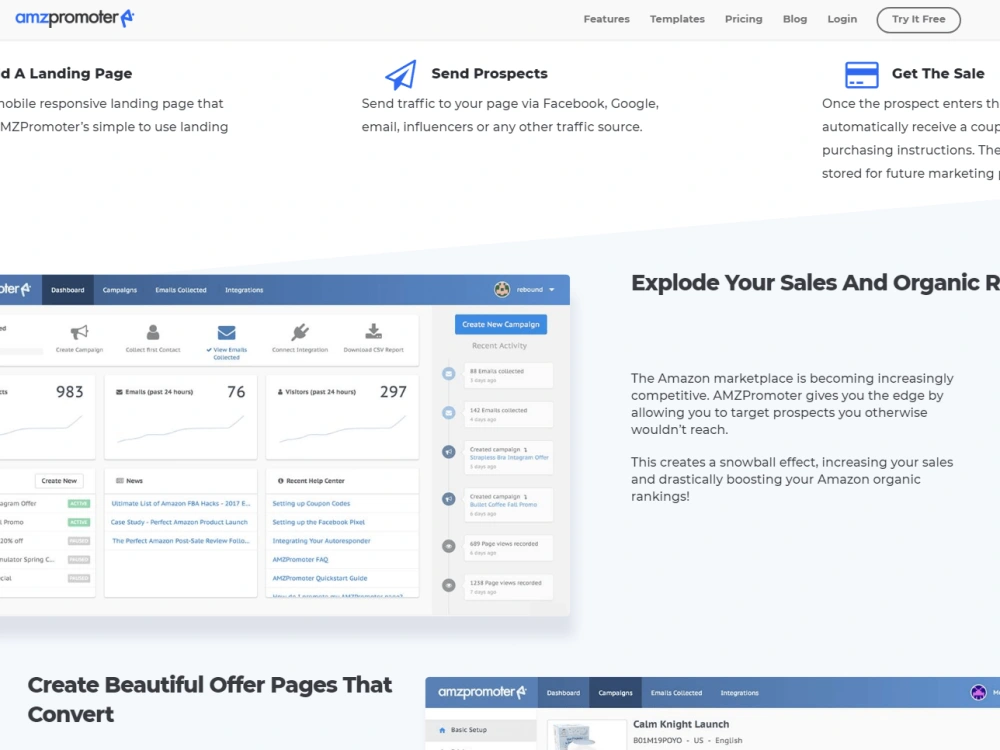Viewport: 1000px width, 750px height.
Task: Click the Create New button
Action: [x=59, y=481]
